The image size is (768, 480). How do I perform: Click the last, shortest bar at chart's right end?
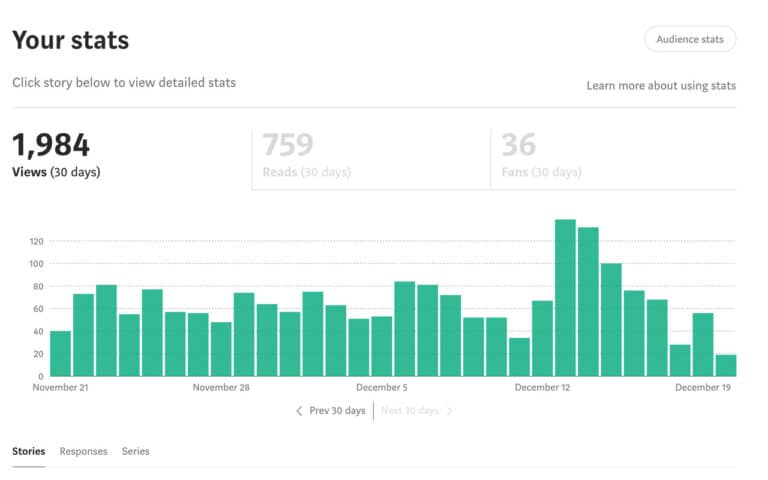pyautogui.click(x=726, y=365)
